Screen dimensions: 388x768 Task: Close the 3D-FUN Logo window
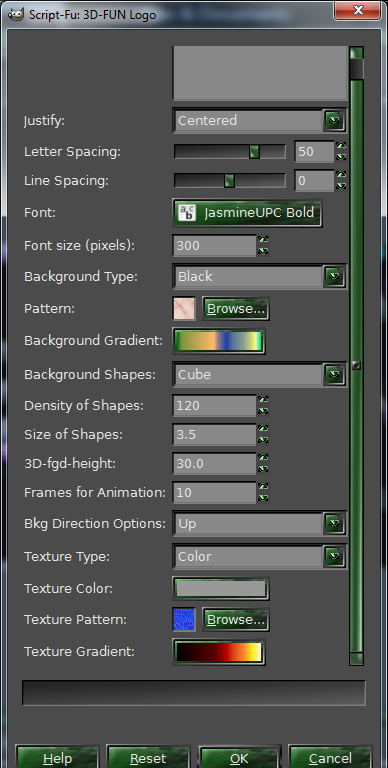click(357, 10)
